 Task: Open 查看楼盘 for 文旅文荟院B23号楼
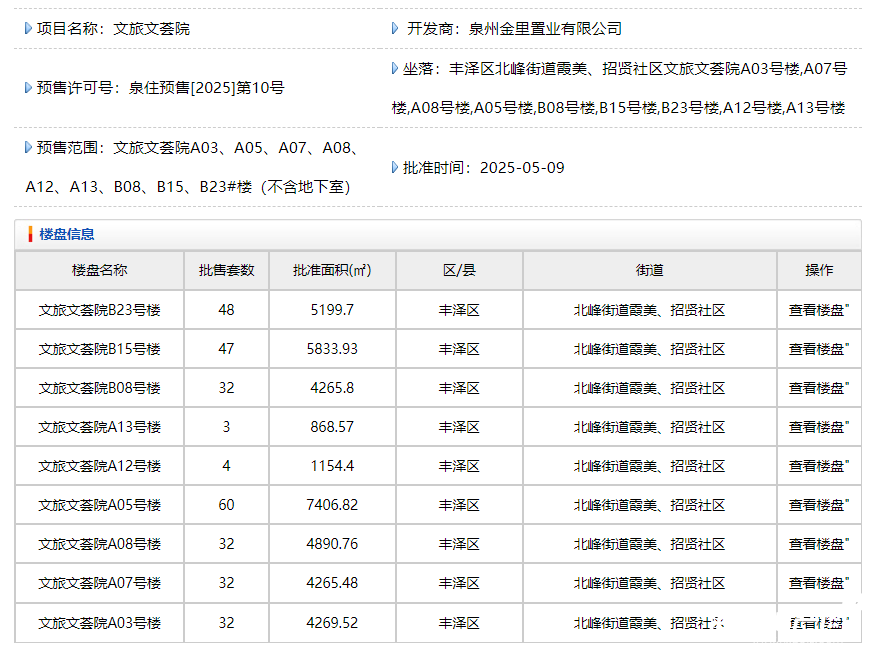(x=818, y=310)
